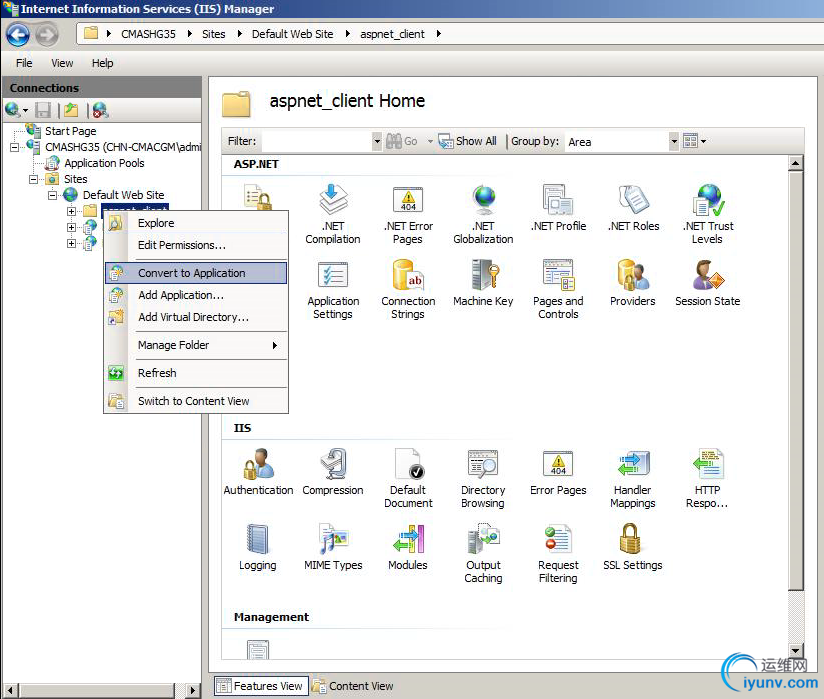Open Request Filtering feature

click(558, 553)
